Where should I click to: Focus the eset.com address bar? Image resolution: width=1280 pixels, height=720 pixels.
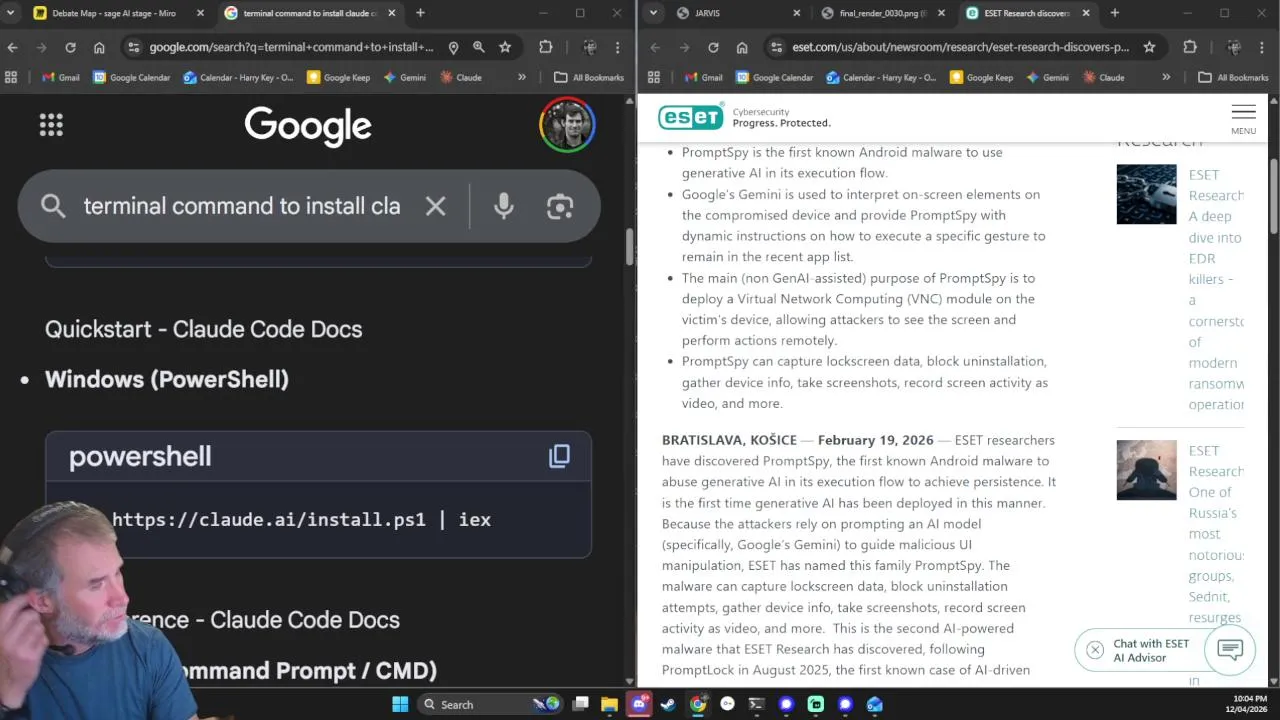(x=960, y=47)
